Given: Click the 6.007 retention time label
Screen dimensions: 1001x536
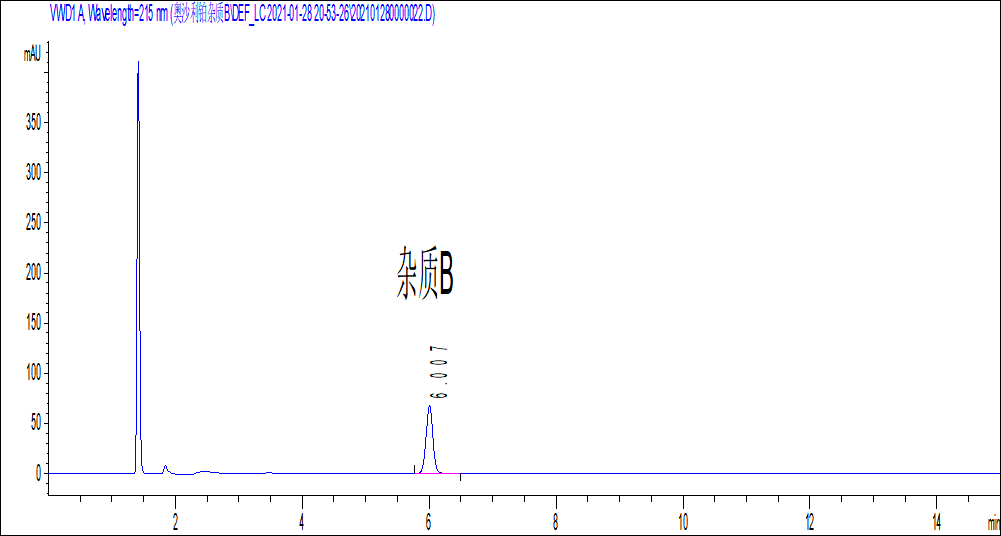Looking at the screenshot, I should 438,372.
